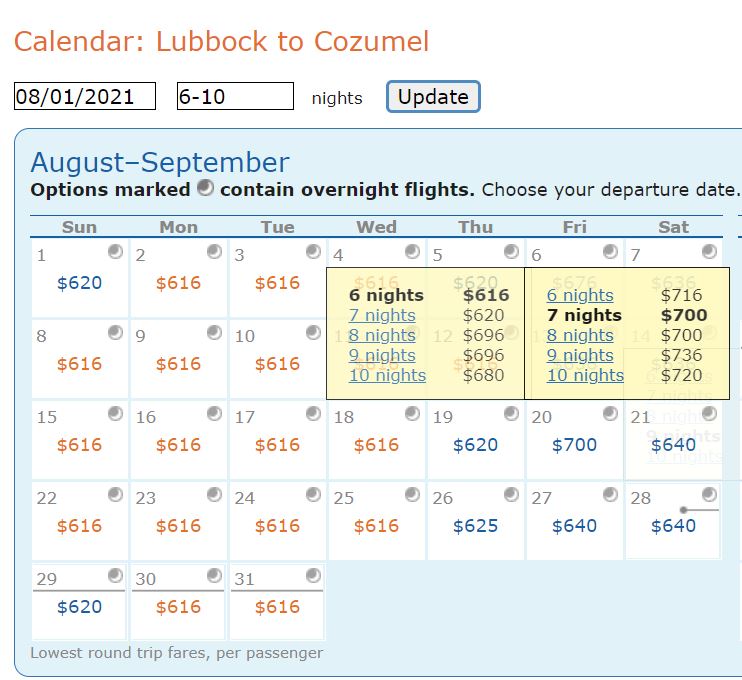
Task: Click overnight flight icon on August 31
Action: (313, 575)
